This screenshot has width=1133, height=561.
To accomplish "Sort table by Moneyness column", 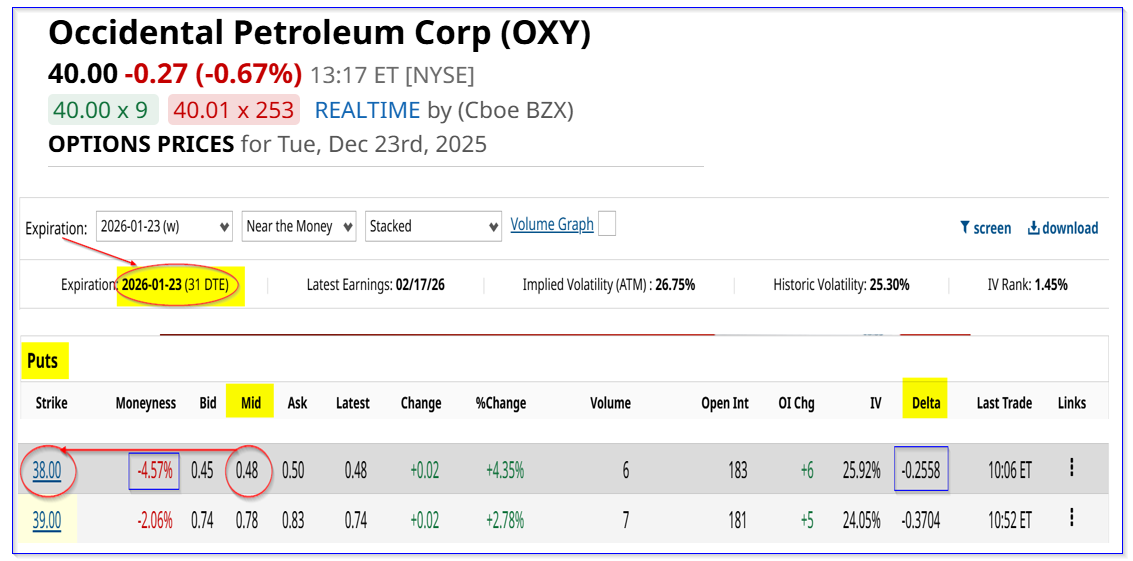I will (145, 403).
